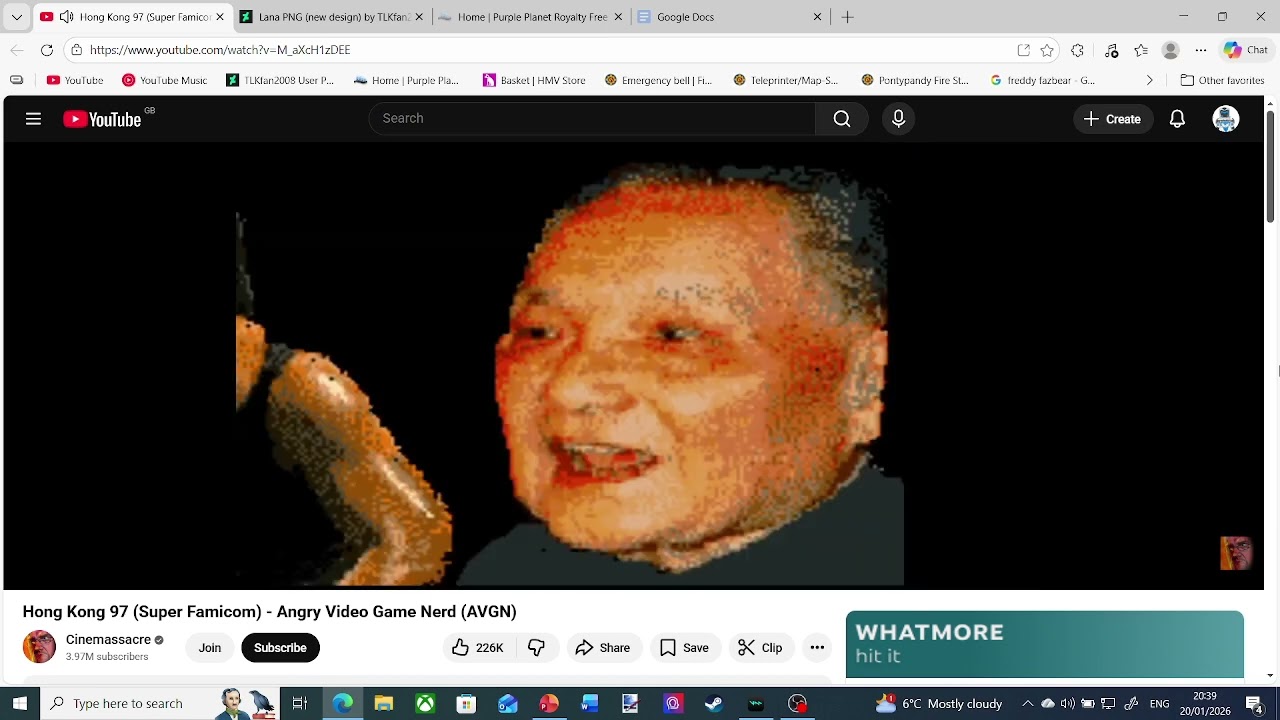The width and height of the screenshot is (1280, 720).
Task: Click in the YouTube Search field
Action: point(592,119)
